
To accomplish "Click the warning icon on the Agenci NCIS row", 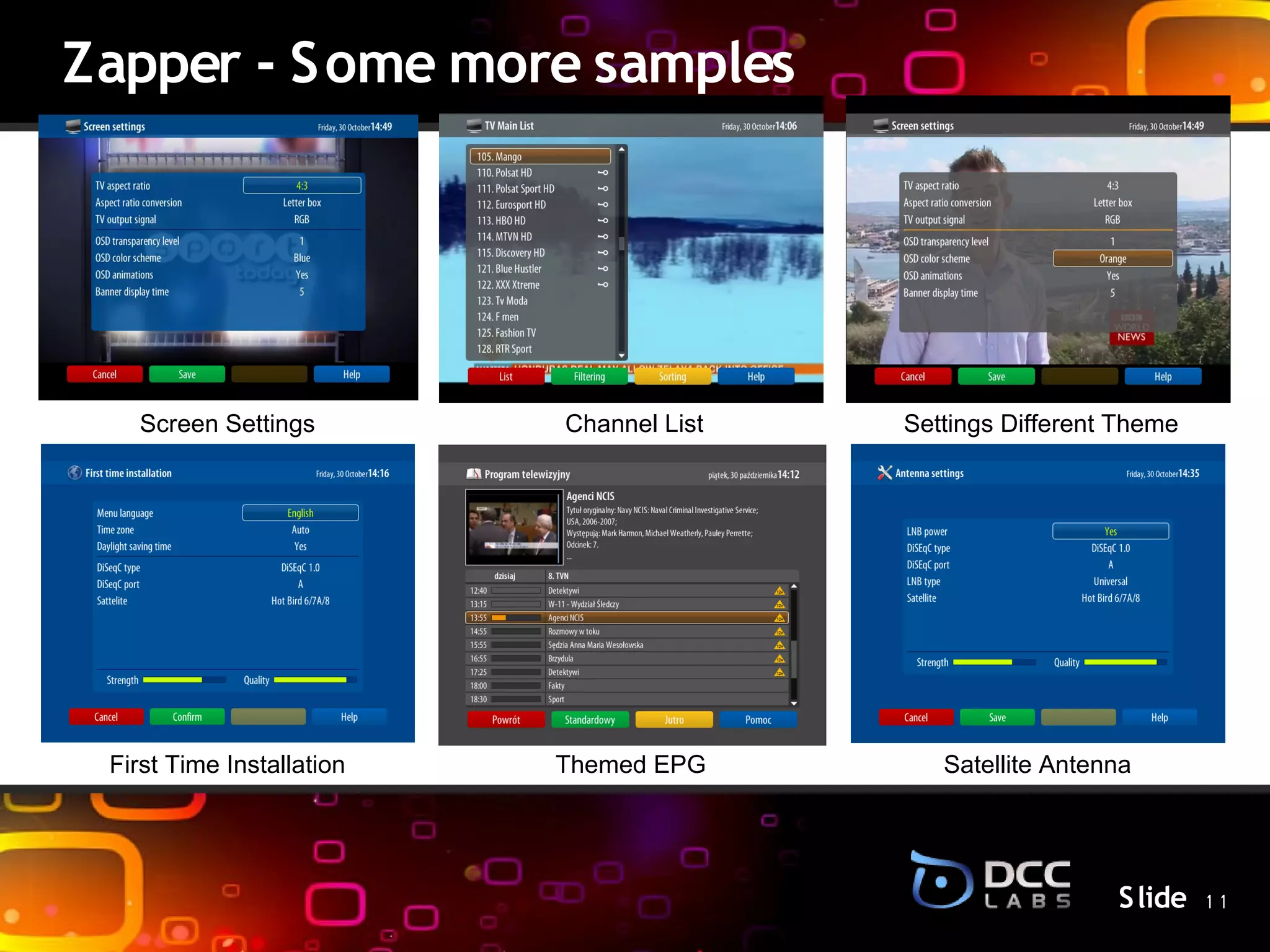I will click(779, 618).
